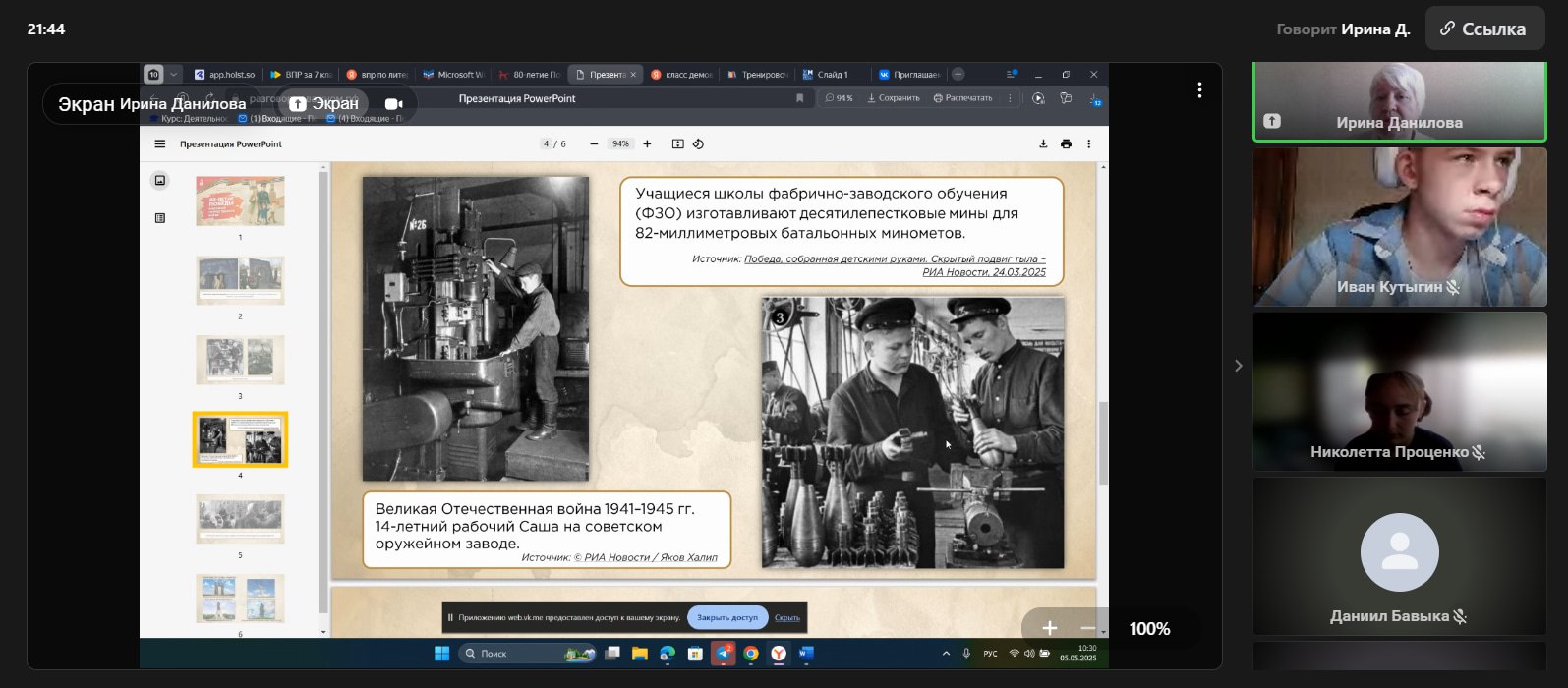
Task: Open the РИА Новости source link on slide
Action: pos(895,265)
